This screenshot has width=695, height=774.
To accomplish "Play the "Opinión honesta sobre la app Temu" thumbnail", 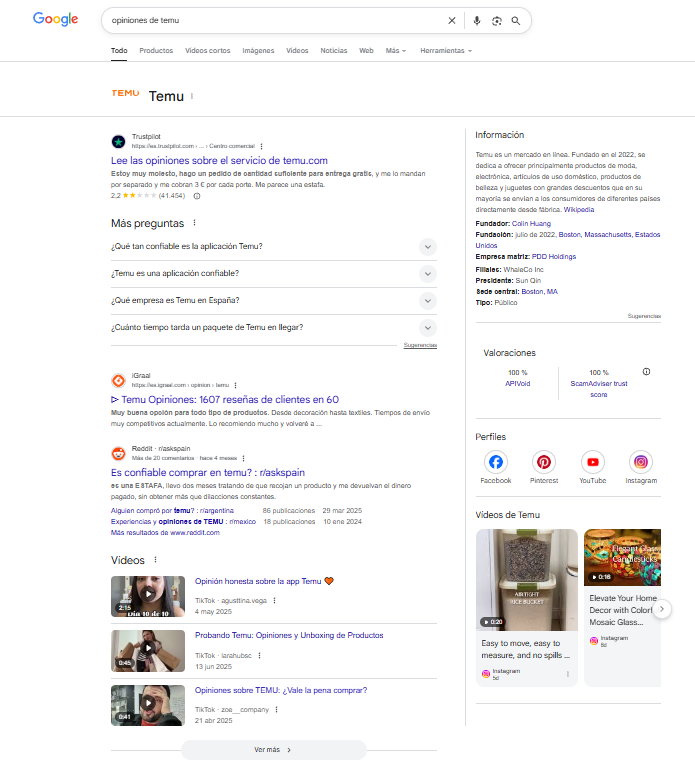I will click(x=147, y=595).
